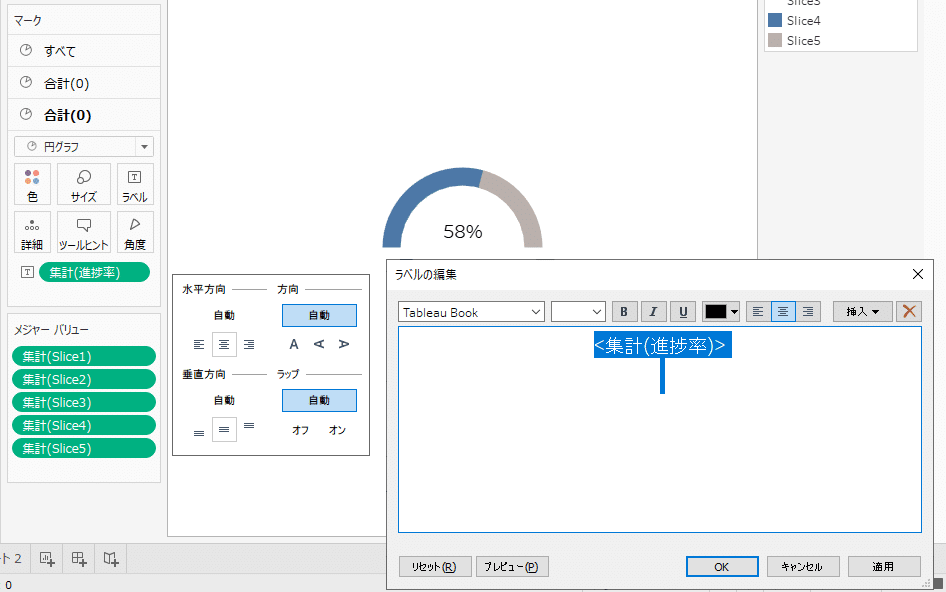Click the 適用 apply button
The height and width of the screenshot is (592, 946).
(884, 567)
